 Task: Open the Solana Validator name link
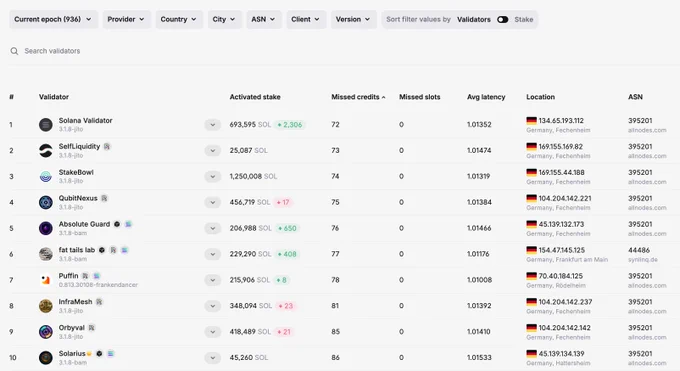85,121
